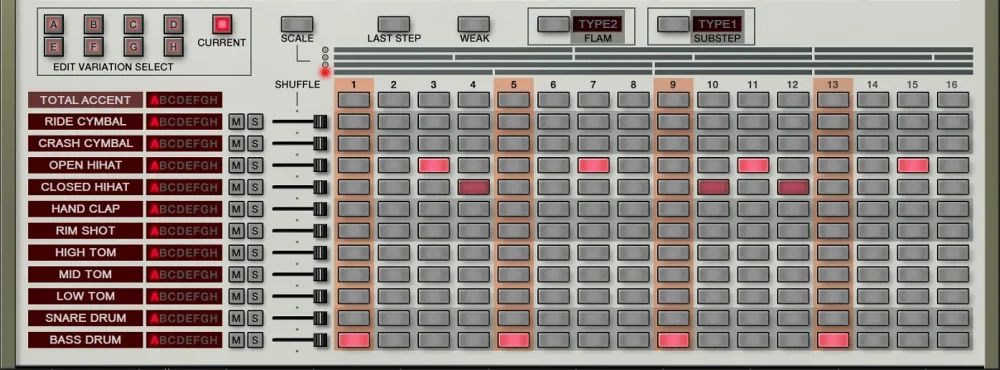Select the OPEN HIHAT instrument label
1000x370 pixels.
pos(85,165)
